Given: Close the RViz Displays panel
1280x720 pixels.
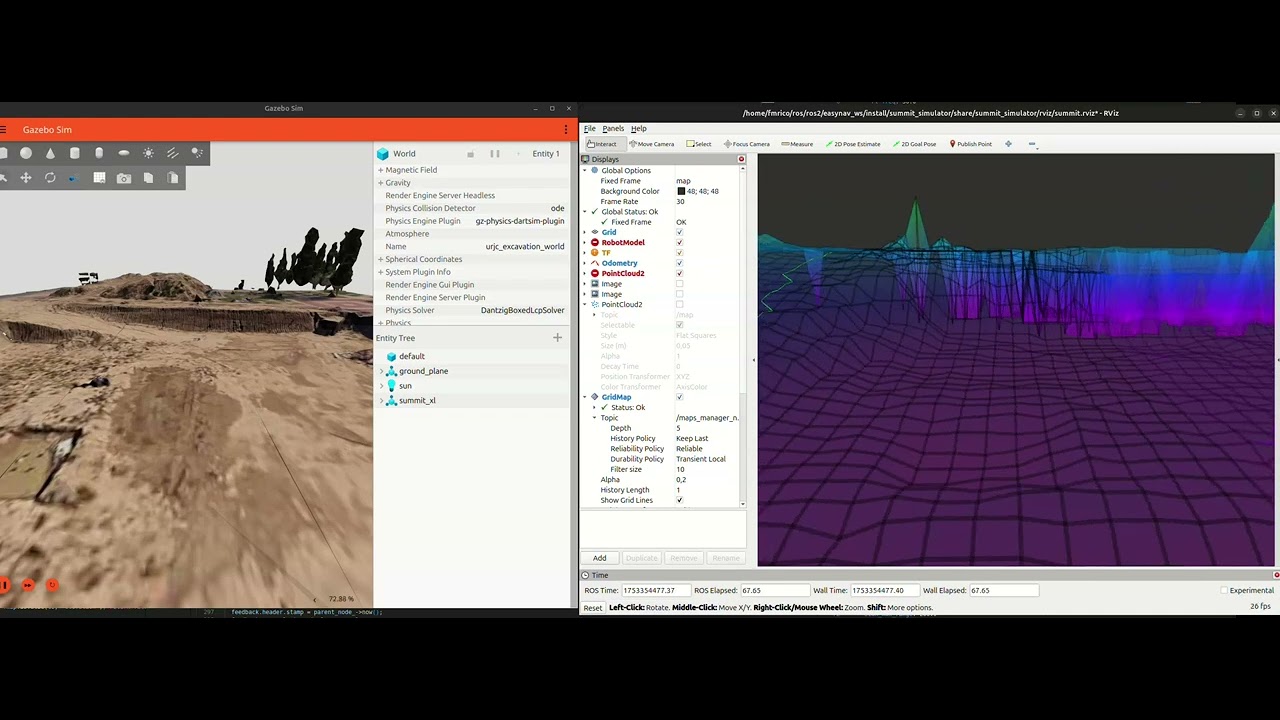Looking at the screenshot, I should click(741, 159).
